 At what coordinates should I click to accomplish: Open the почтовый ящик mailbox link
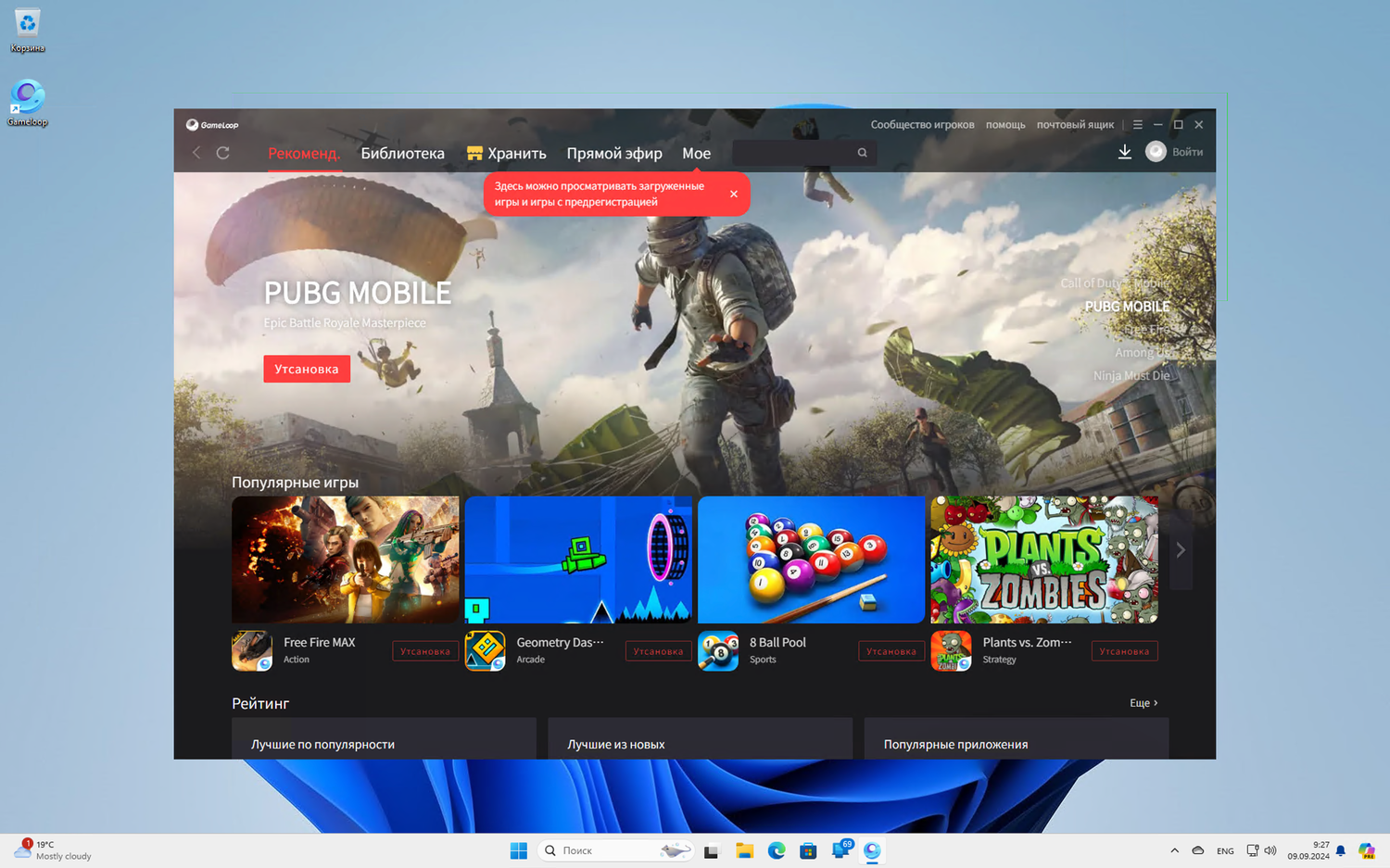pyautogui.click(x=1075, y=124)
